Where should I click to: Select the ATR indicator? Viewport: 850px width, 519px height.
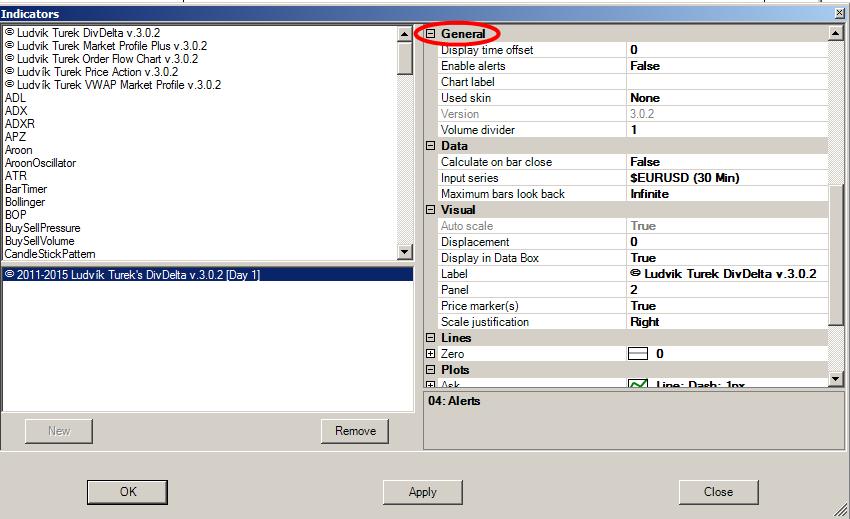(x=16, y=176)
